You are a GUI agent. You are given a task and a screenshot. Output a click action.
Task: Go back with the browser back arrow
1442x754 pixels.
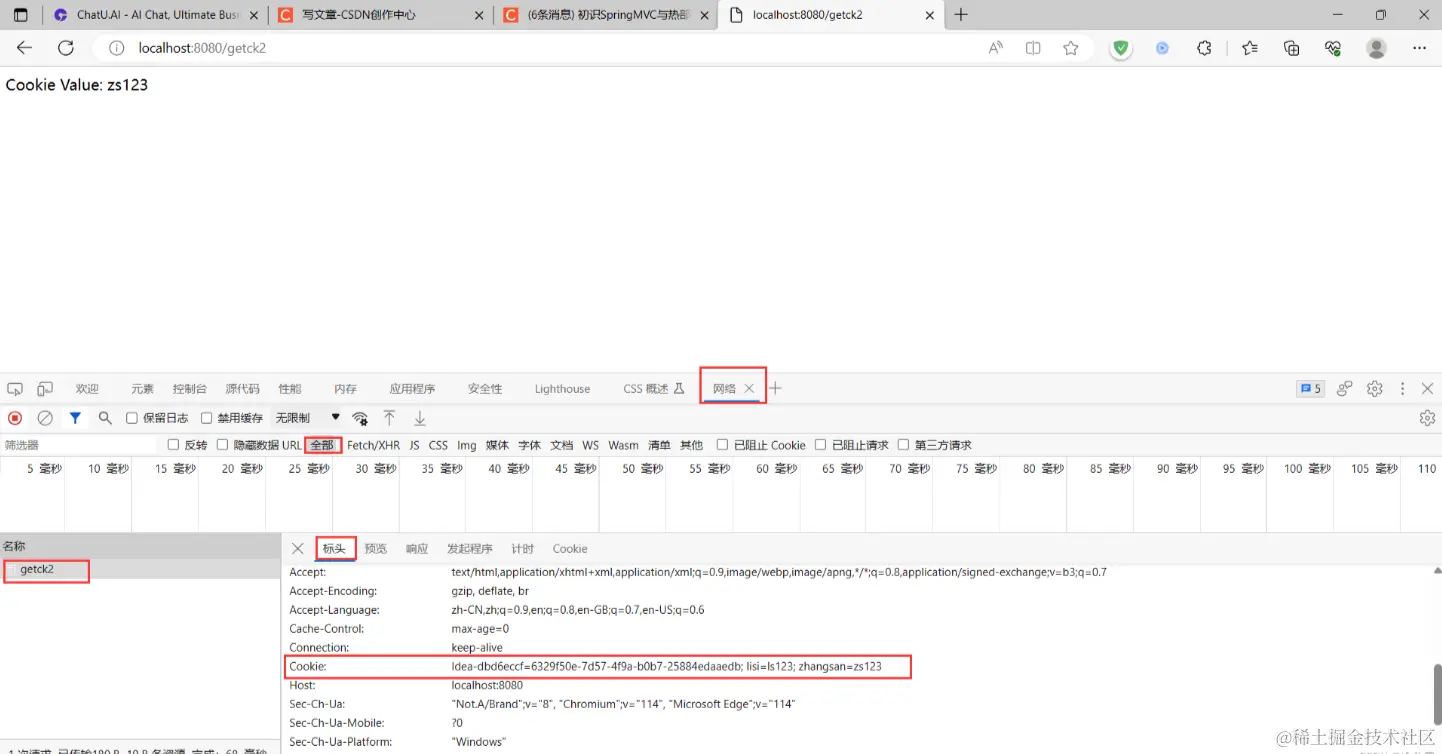pyautogui.click(x=25, y=48)
